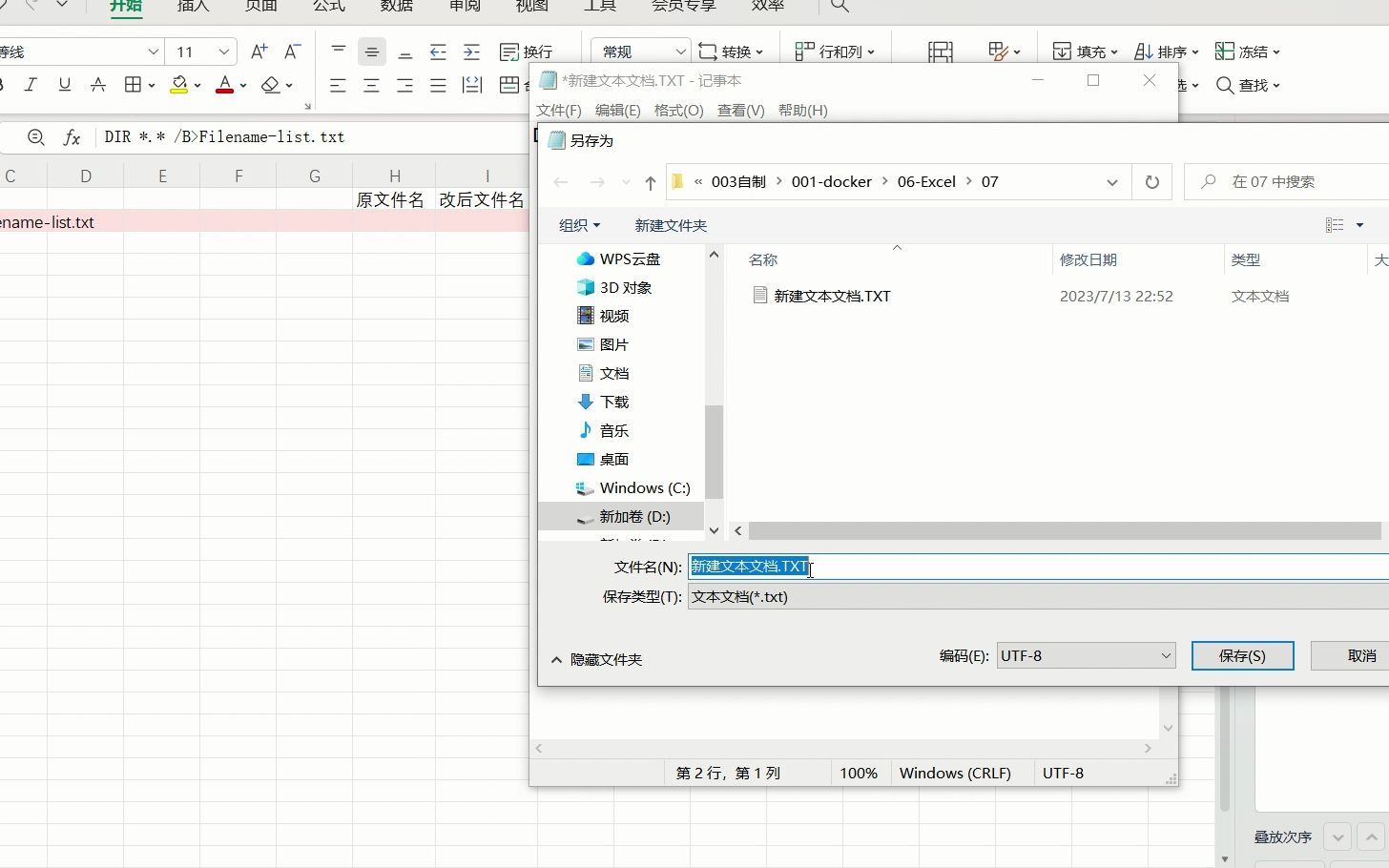
Task: Click the fx insert function icon
Action: coord(72,137)
